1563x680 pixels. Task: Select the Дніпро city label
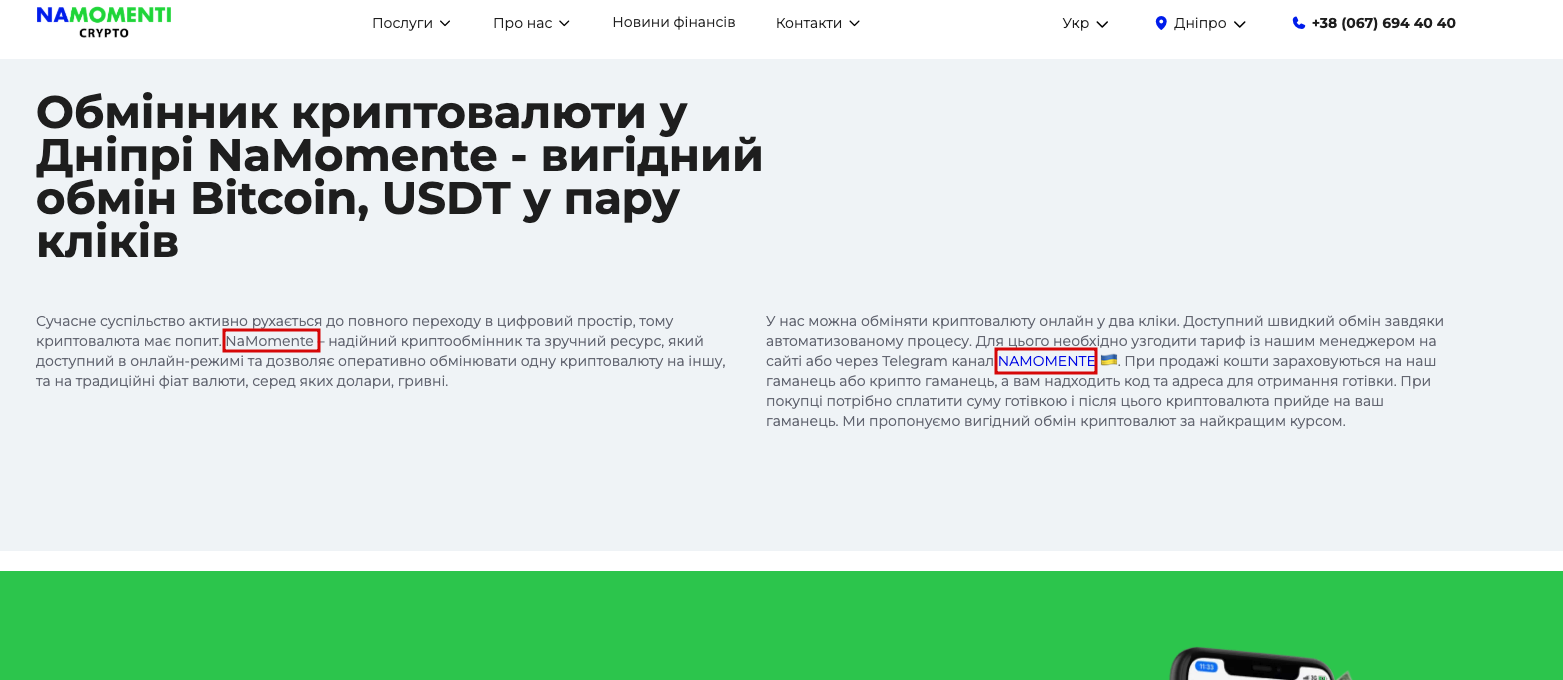pos(1200,23)
